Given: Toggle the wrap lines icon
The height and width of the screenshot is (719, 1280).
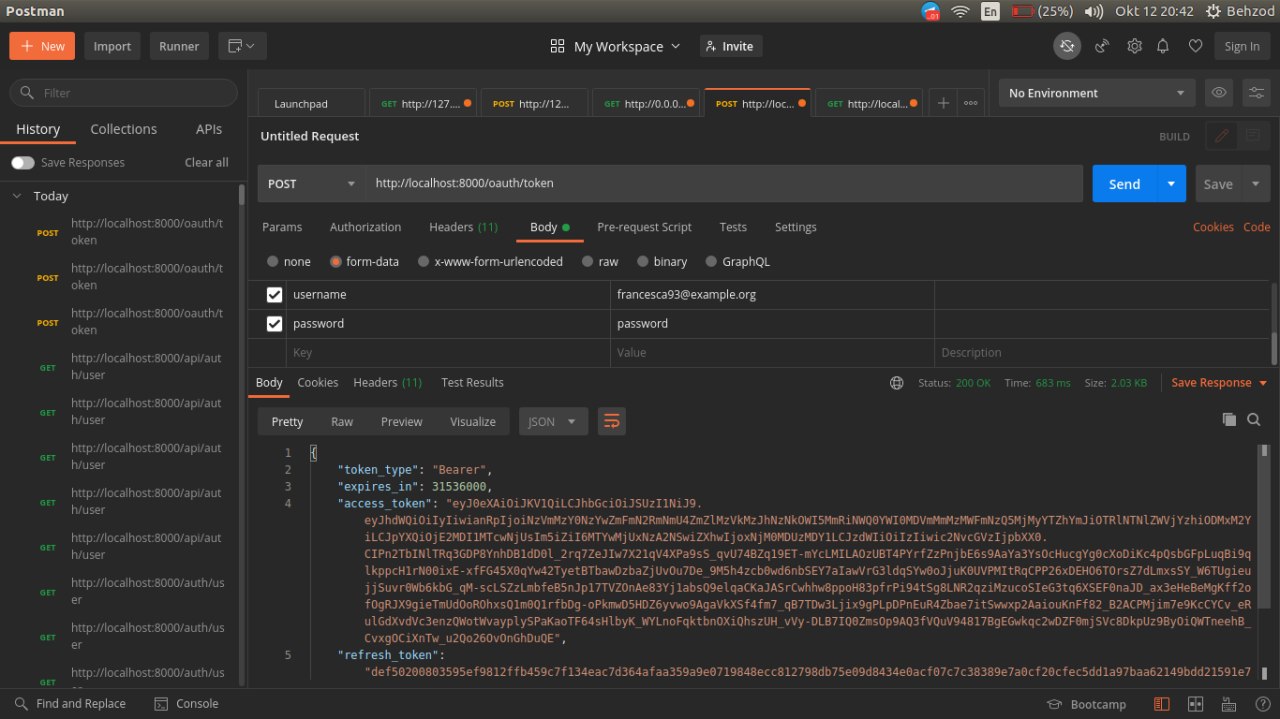Looking at the screenshot, I should coord(611,422).
